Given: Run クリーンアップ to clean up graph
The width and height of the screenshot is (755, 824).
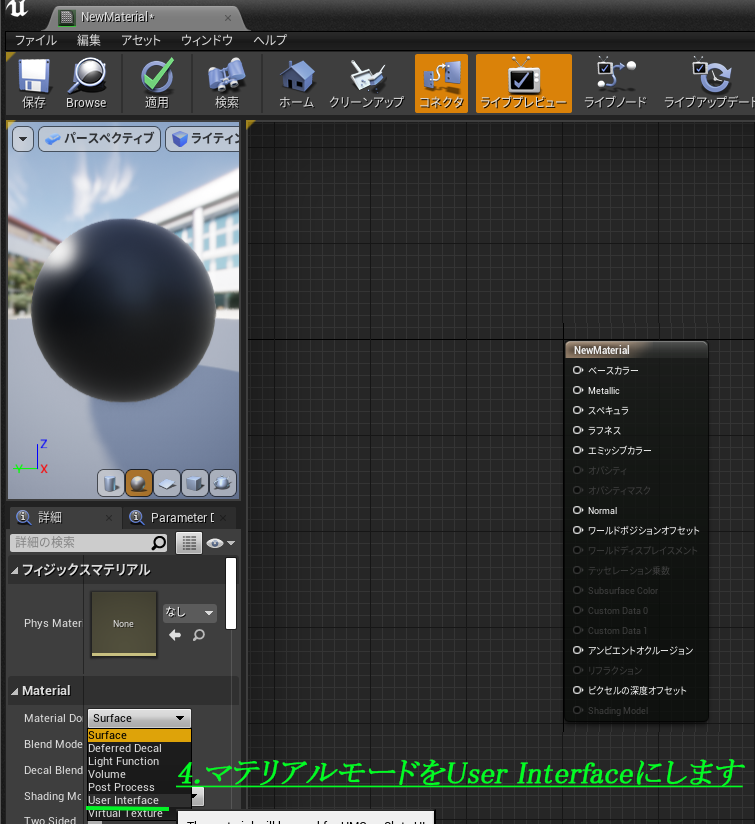Looking at the screenshot, I should (x=366, y=83).
